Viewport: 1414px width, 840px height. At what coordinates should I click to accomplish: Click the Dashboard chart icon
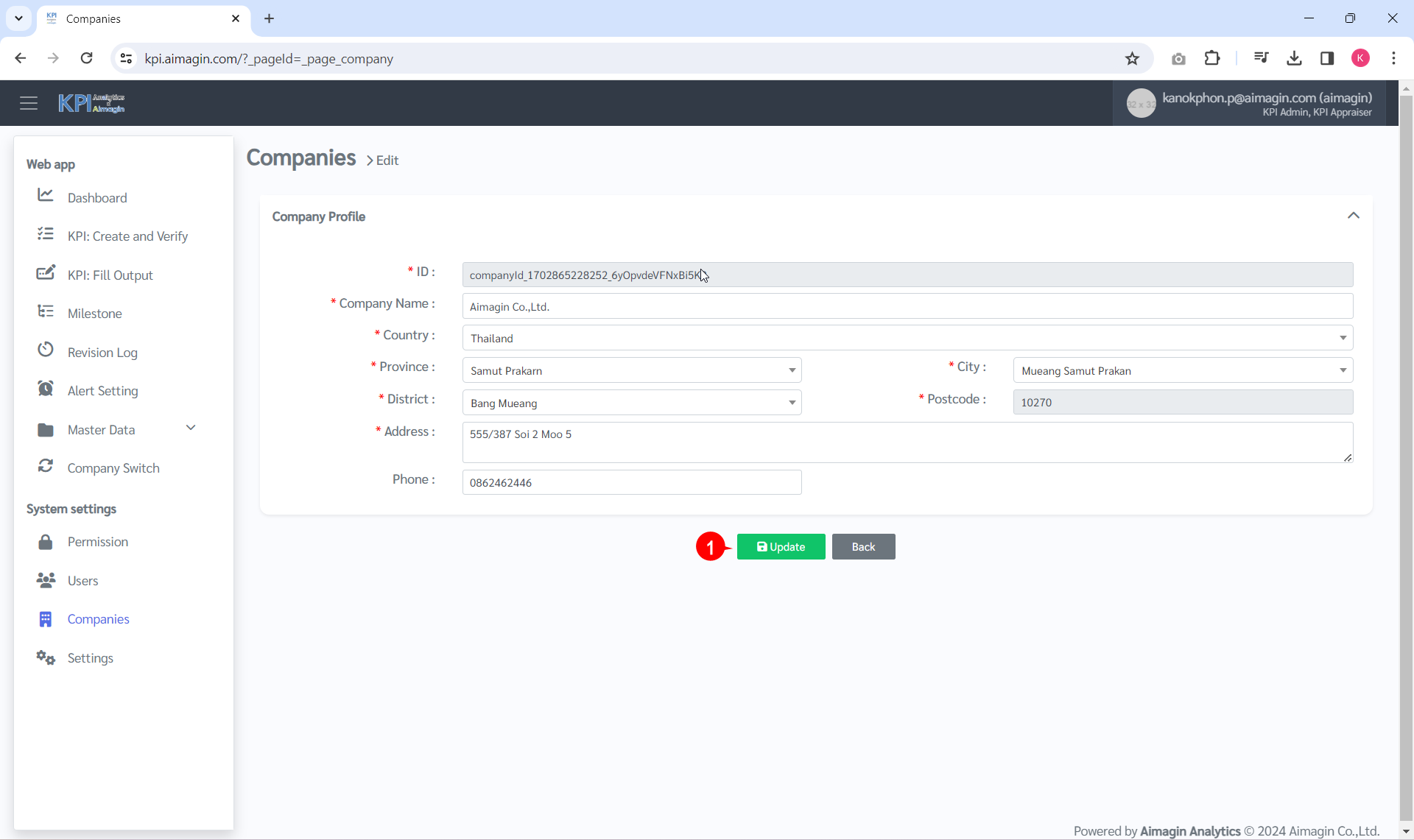coord(46,195)
